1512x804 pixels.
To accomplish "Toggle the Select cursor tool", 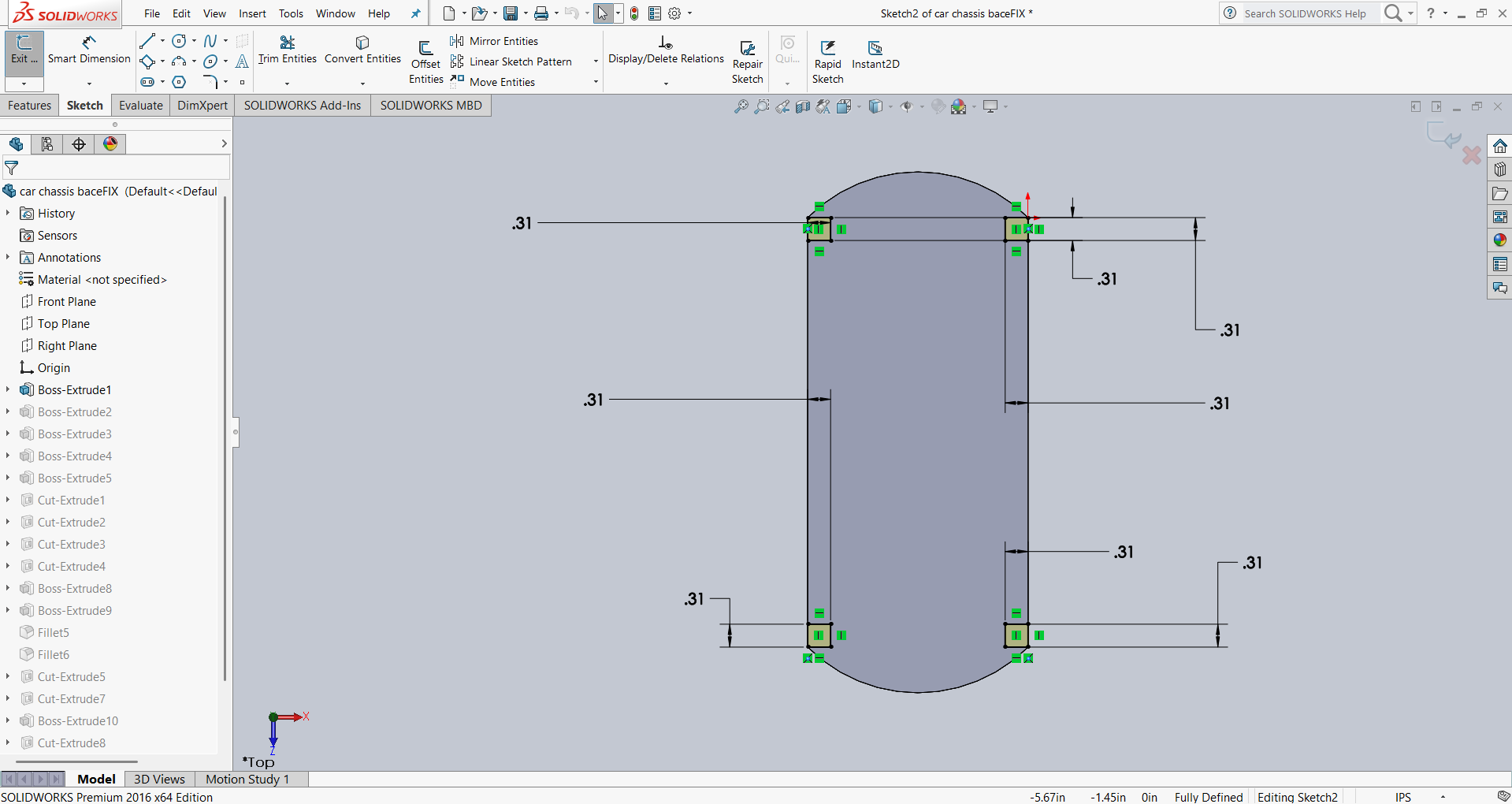I will tap(603, 13).
